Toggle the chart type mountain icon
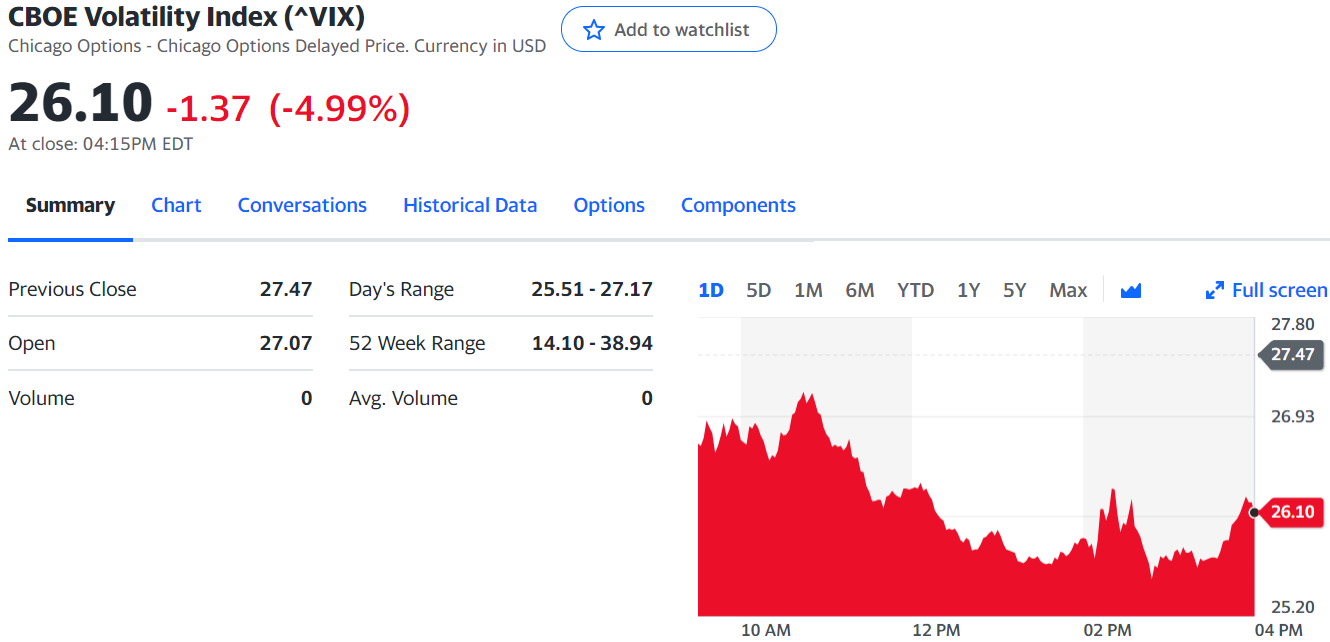The width and height of the screenshot is (1330, 642). point(1131,291)
